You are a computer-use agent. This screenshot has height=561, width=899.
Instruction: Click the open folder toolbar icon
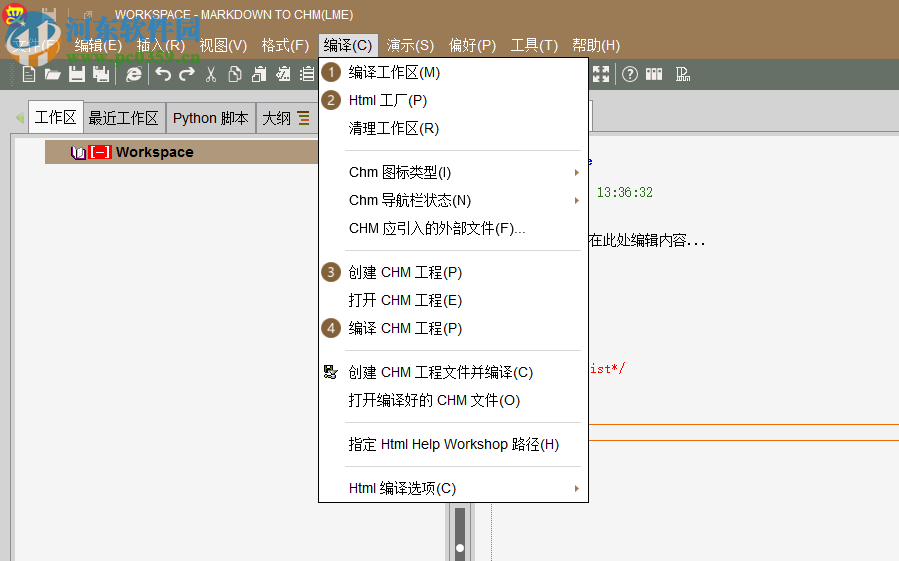pyautogui.click(x=53, y=74)
